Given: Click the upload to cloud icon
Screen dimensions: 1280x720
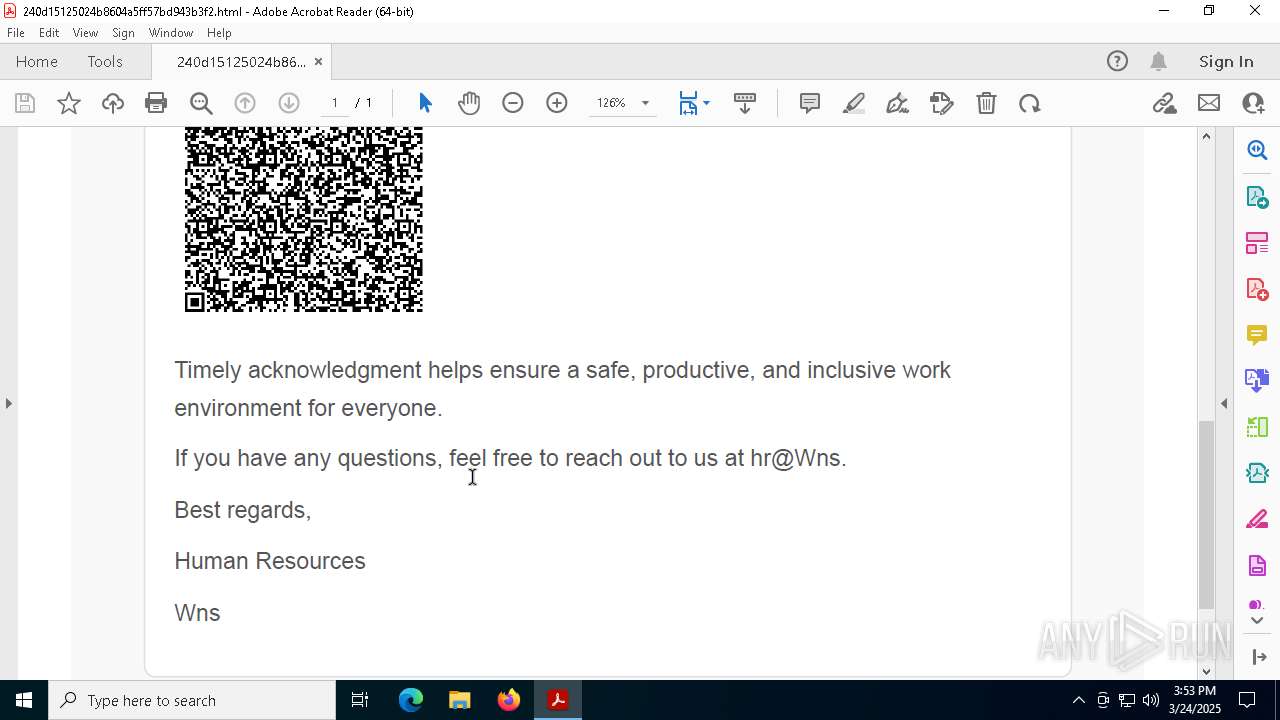Looking at the screenshot, I should [113, 103].
